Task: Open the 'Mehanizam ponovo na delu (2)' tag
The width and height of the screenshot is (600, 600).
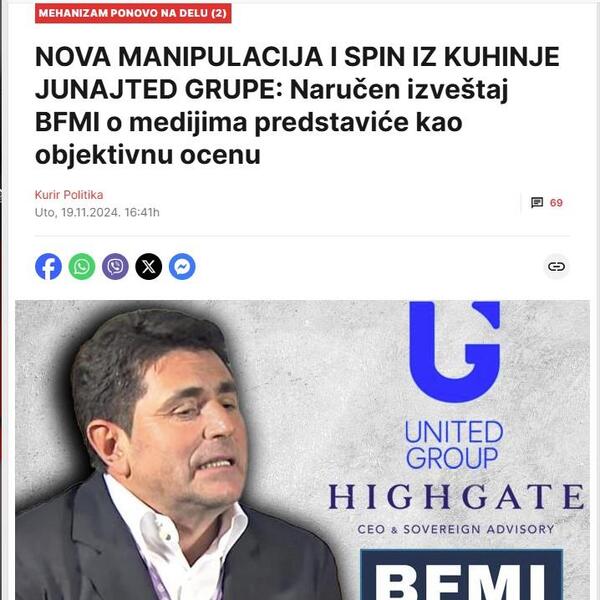Action: (x=133, y=13)
